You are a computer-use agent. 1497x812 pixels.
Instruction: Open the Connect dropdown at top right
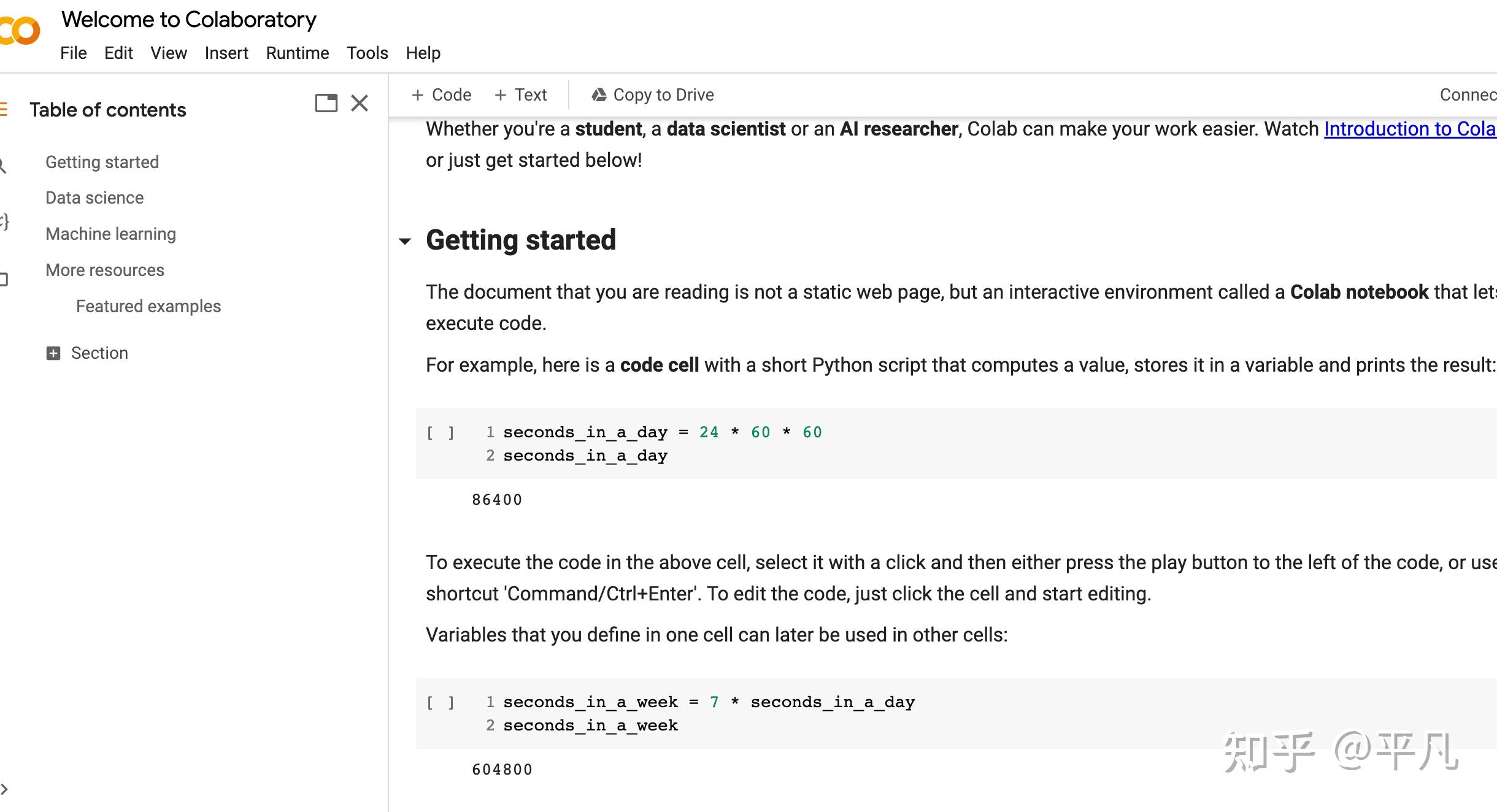coord(1468,95)
